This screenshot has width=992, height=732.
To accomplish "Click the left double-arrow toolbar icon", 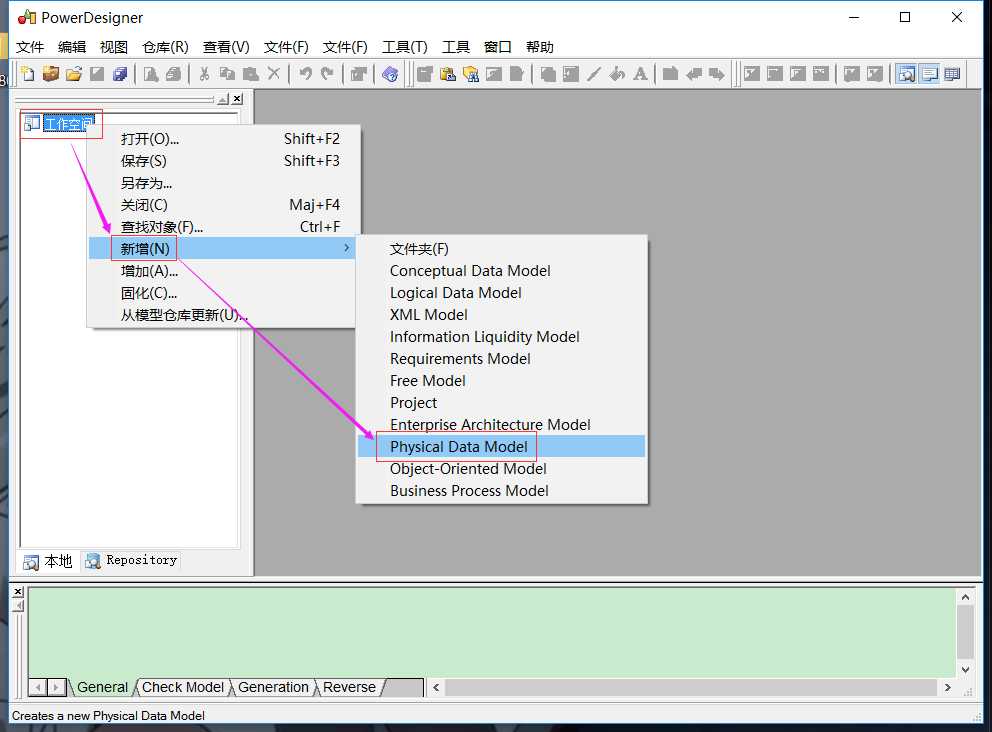I will pyautogui.click(x=694, y=74).
